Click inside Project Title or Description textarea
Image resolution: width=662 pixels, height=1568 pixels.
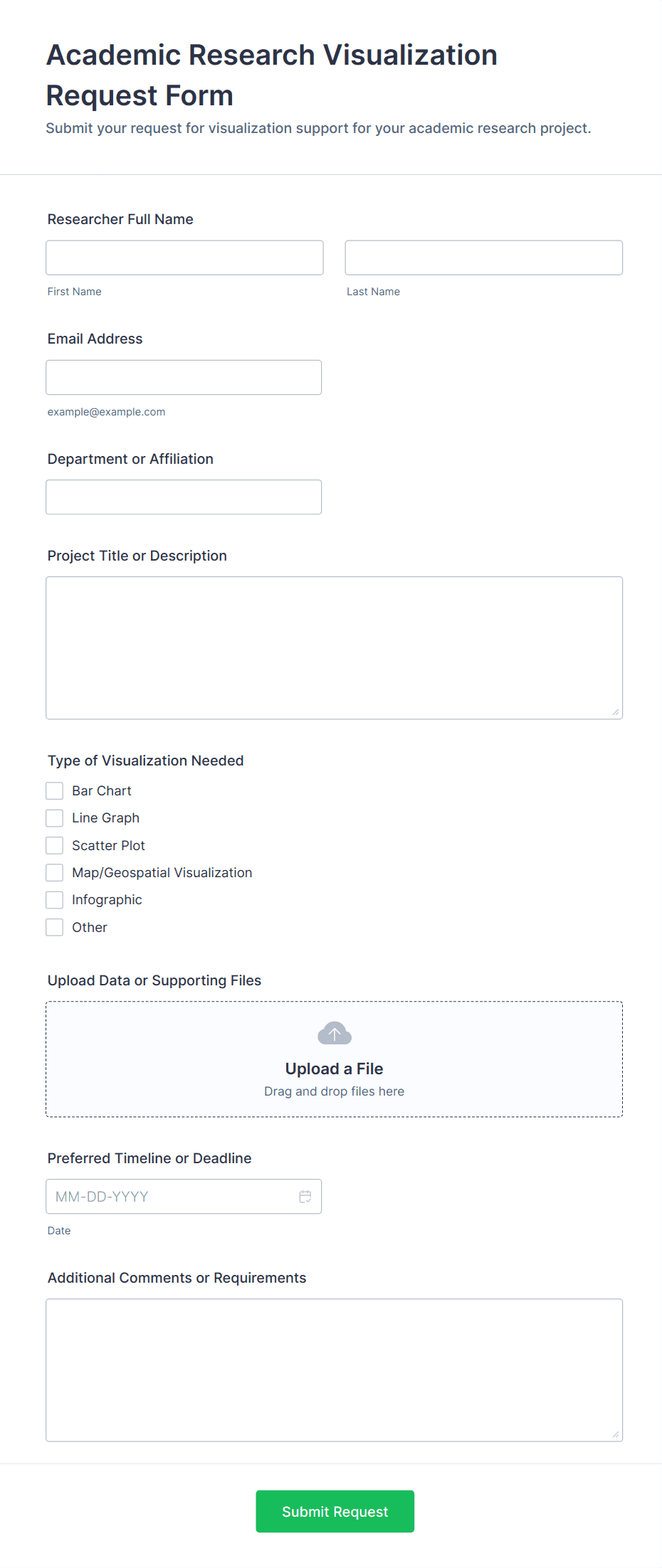[x=334, y=647]
